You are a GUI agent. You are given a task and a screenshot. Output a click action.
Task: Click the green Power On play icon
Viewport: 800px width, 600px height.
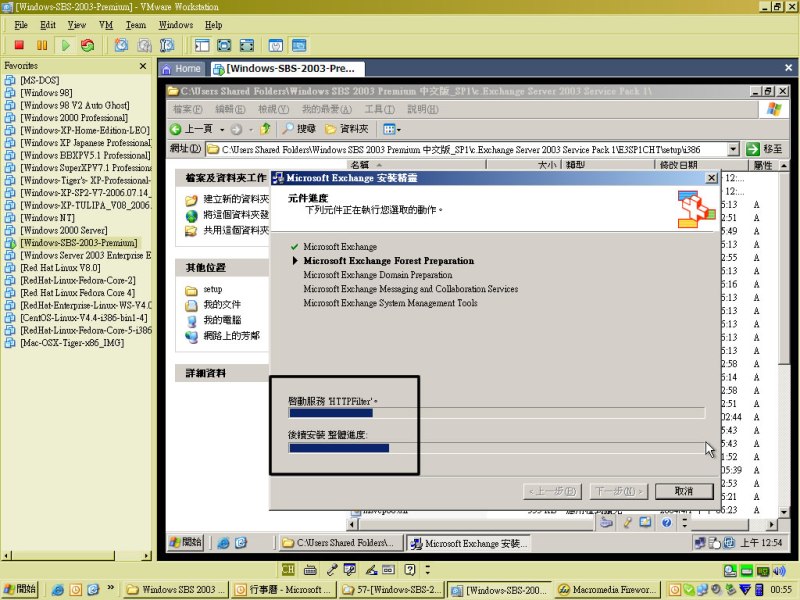coord(65,45)
